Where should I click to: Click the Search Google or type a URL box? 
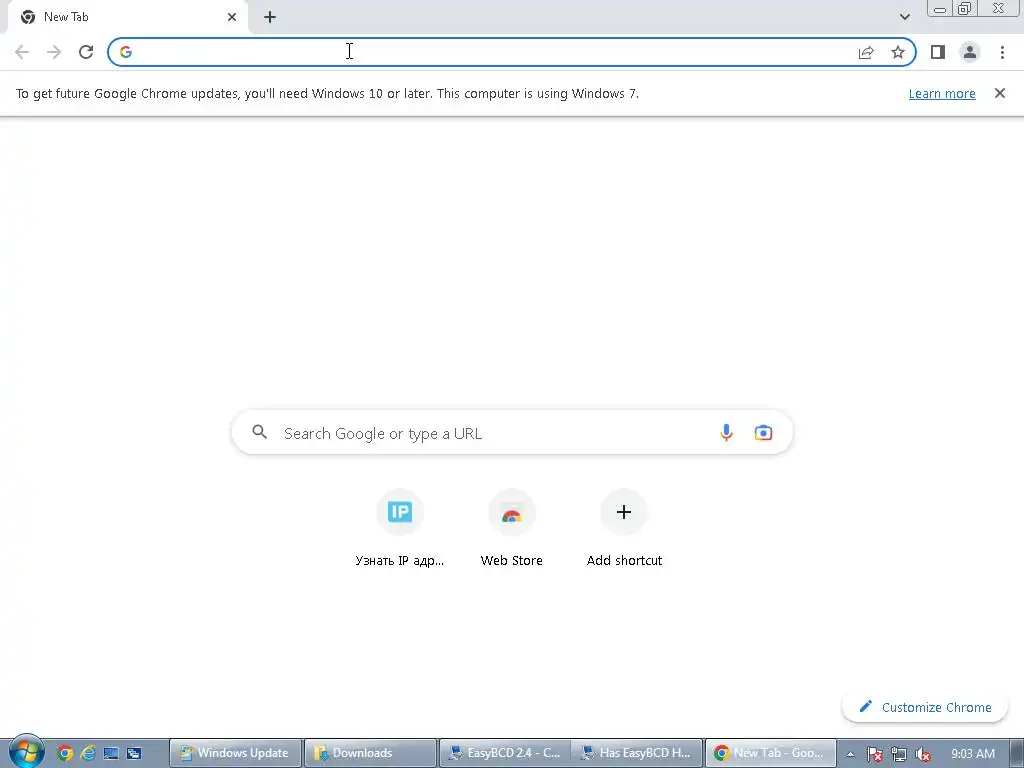(x=512, y=432)
